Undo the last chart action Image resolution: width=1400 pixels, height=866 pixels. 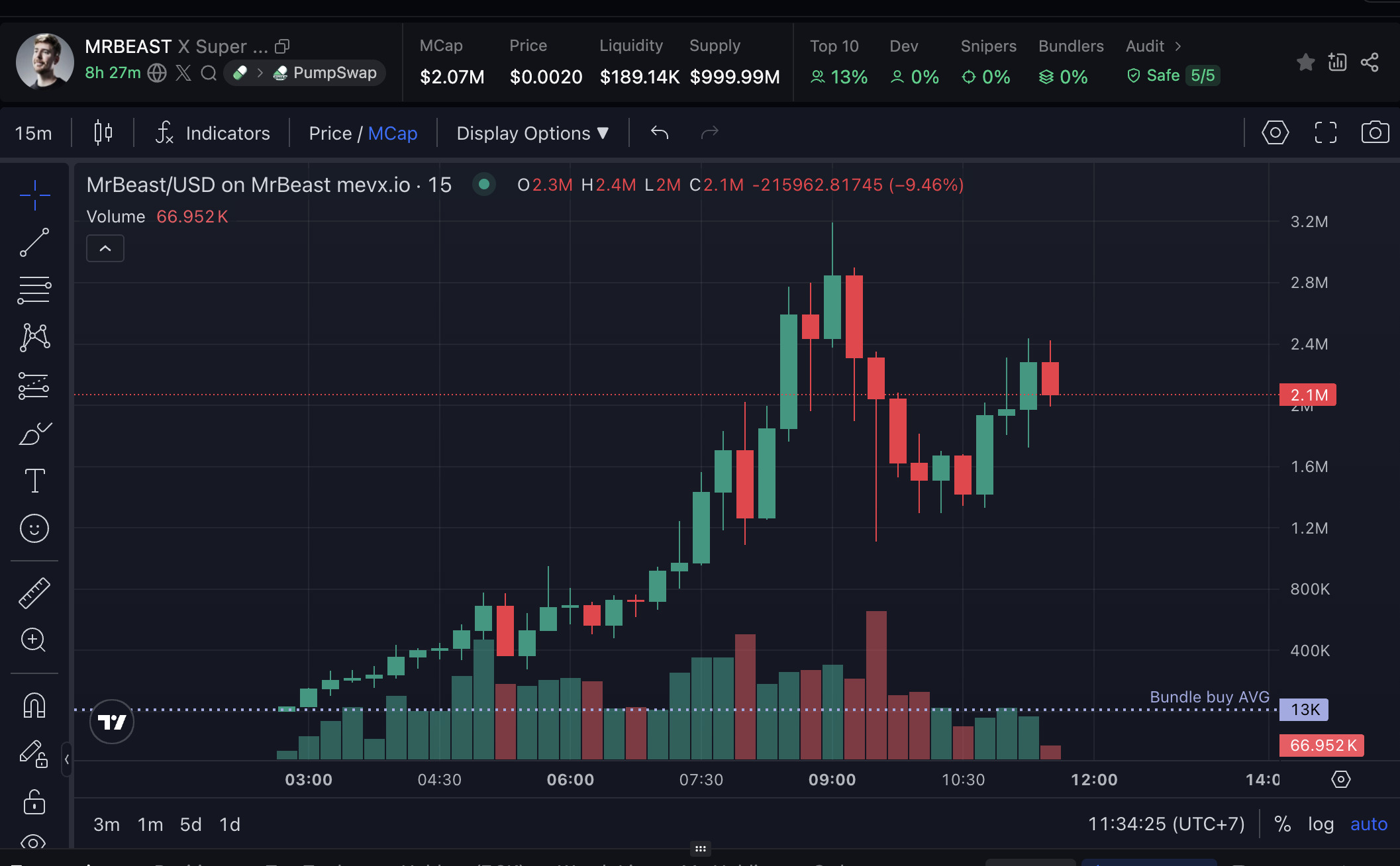coord(660,133)
